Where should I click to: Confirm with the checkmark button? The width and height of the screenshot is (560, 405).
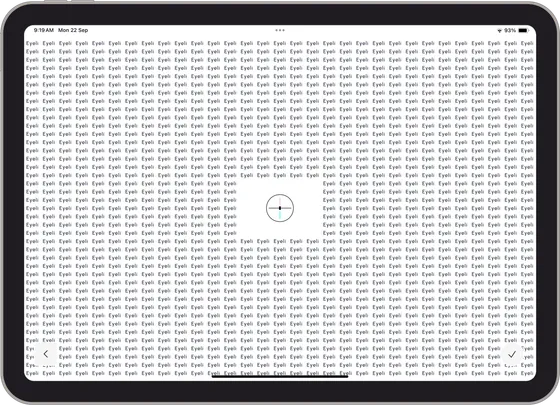pyautogui.click(x=512, y=354)
